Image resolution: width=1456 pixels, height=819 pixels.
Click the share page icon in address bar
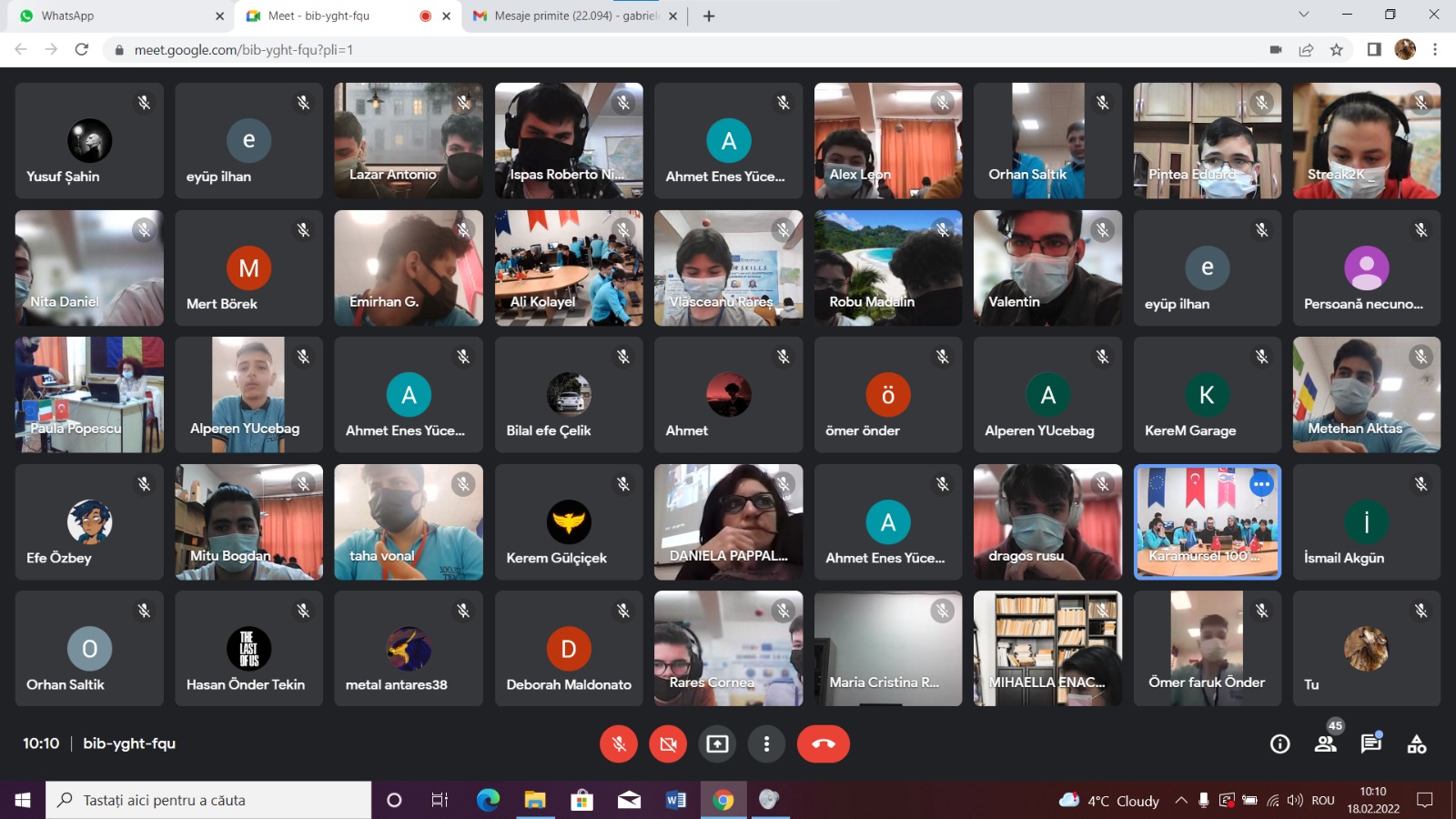[1306, 50]
